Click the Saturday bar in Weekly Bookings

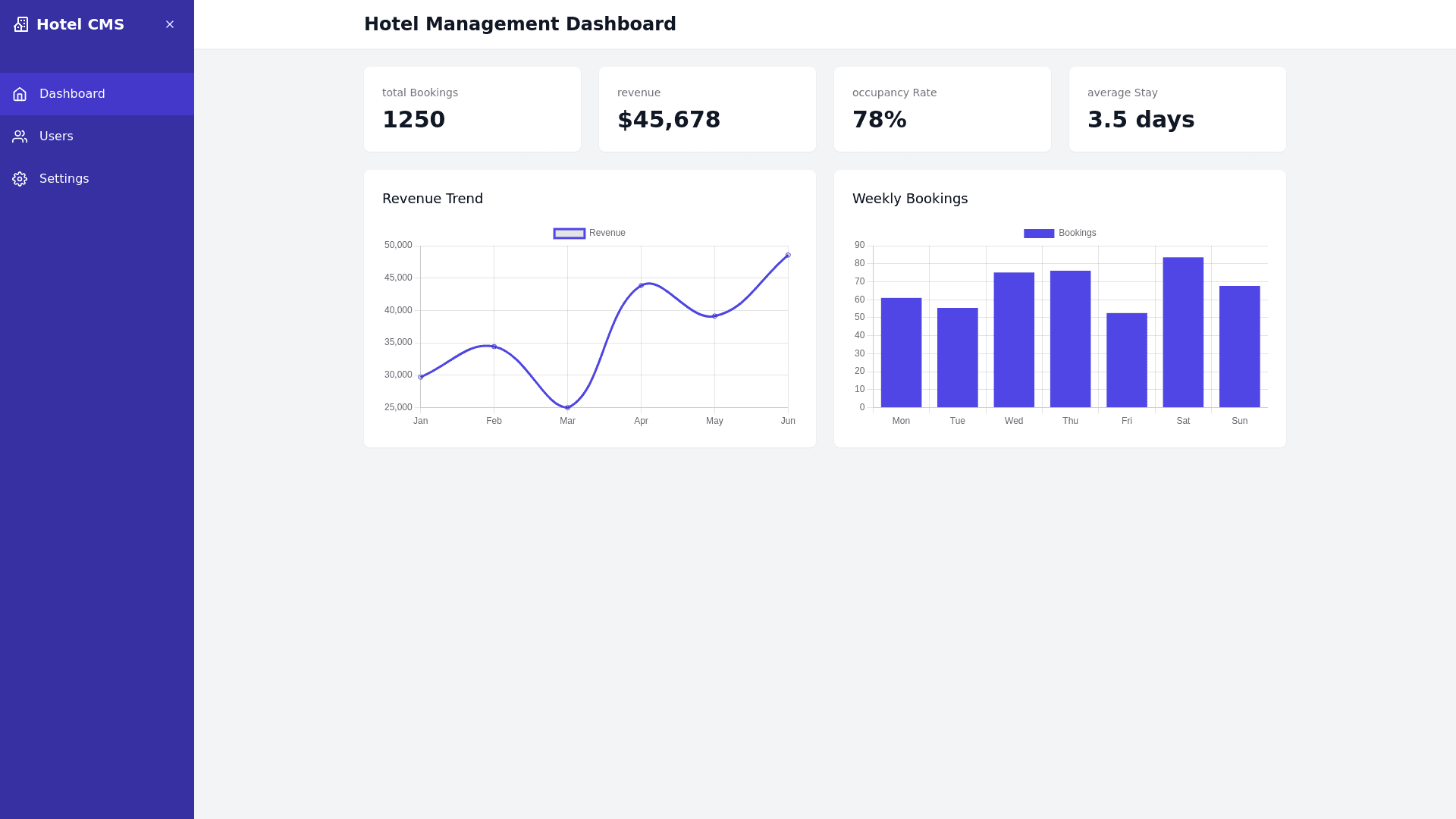click(1183, 332)
